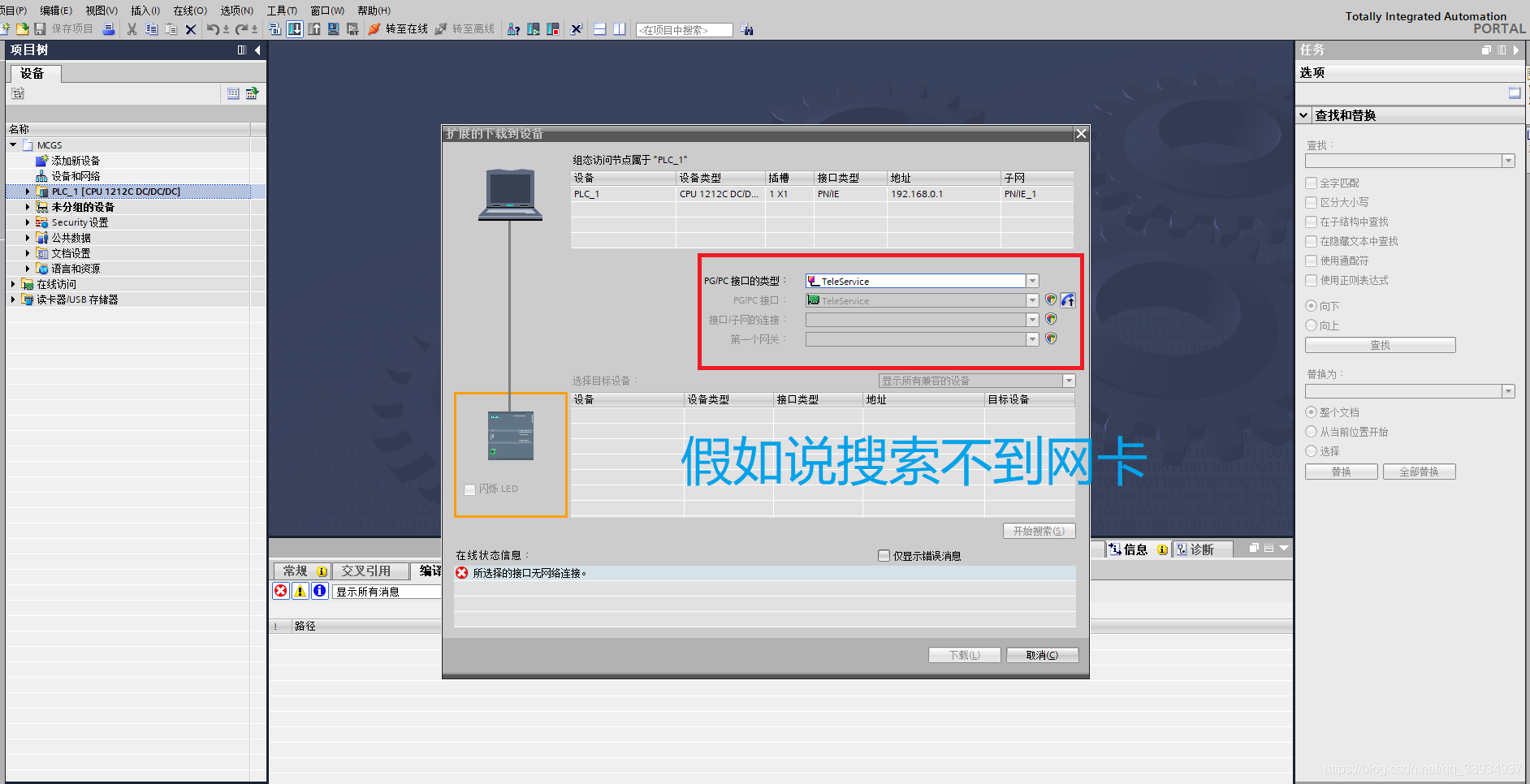The width and height of the screenshot is (1530, 784).
Task: Enable the 区分大小写 checkbox
Action: 1311,202
